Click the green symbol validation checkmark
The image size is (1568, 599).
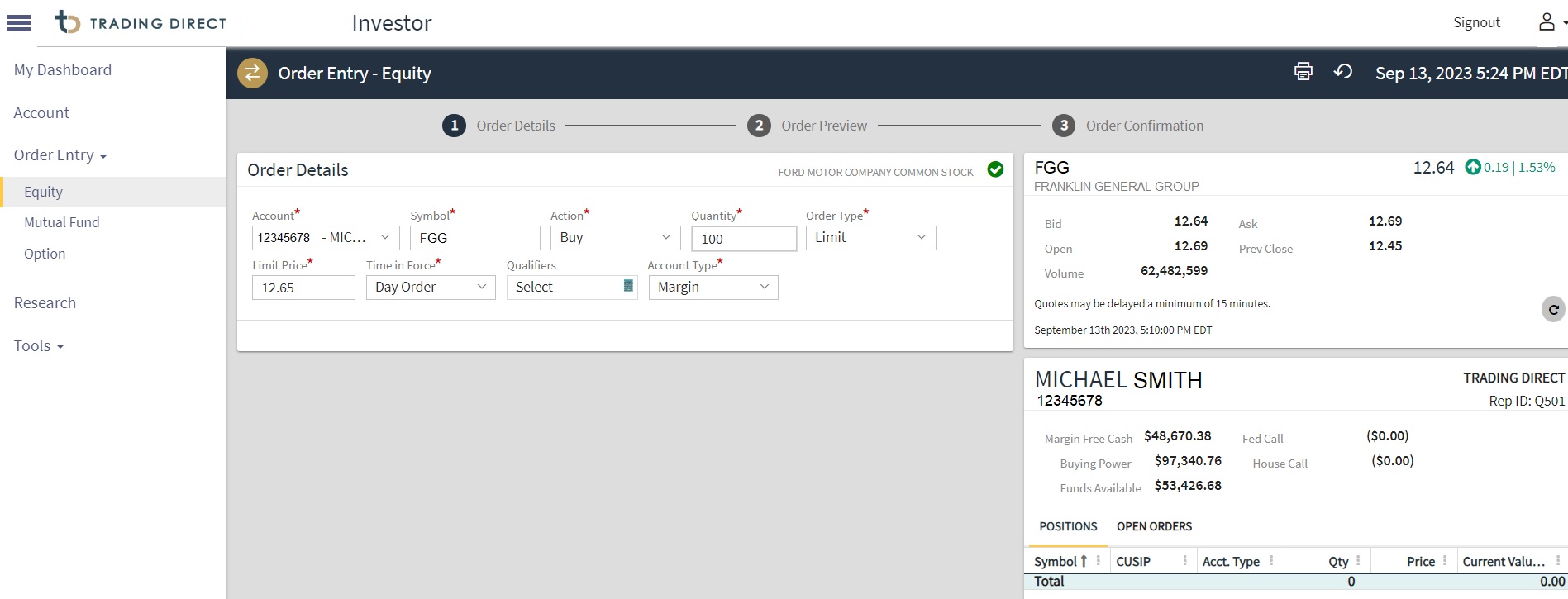pos(995,169)
